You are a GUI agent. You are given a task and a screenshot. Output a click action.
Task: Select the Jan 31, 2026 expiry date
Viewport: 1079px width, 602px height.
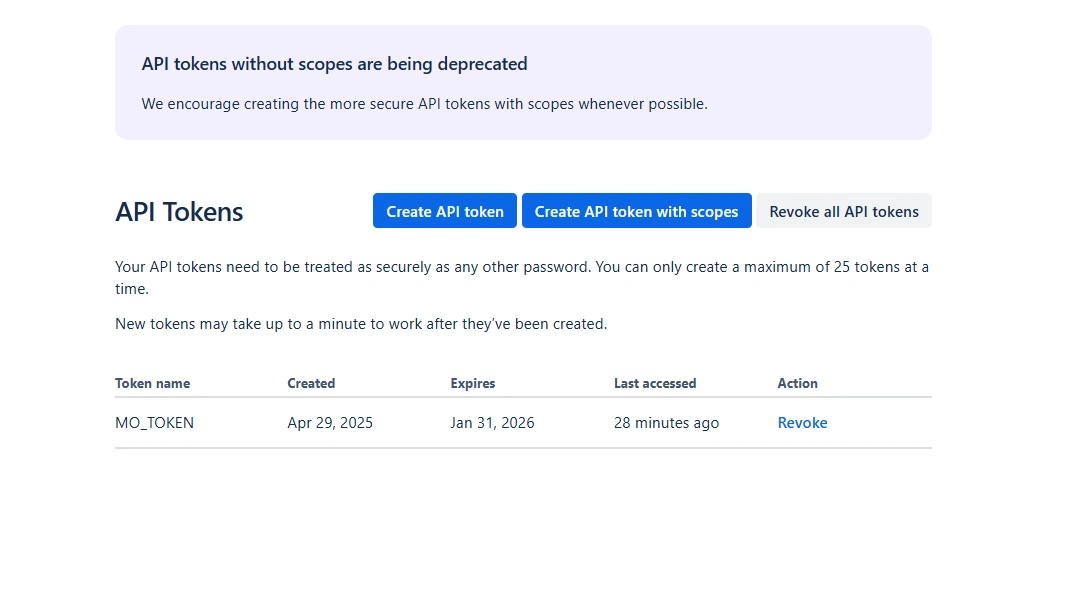492,422
